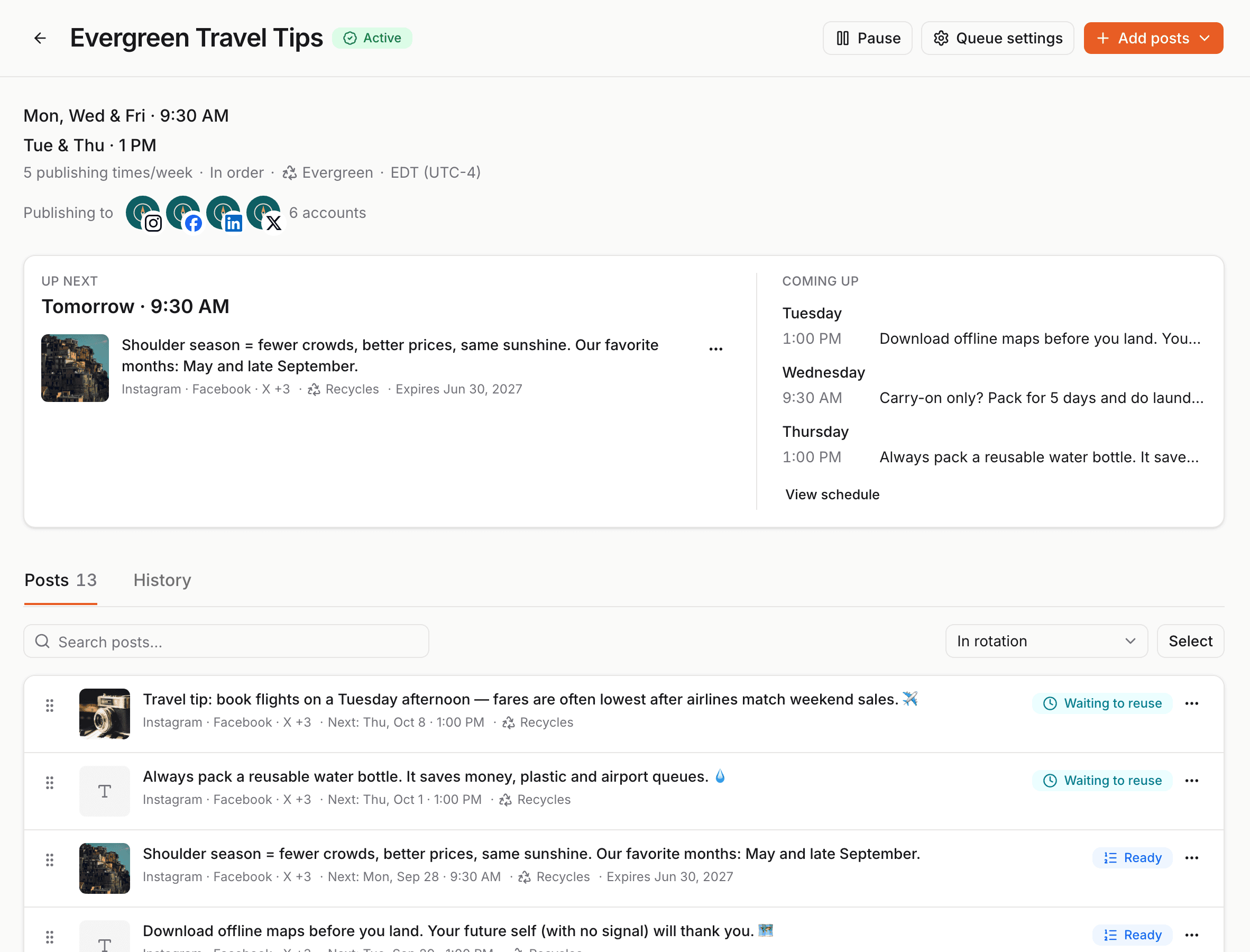Open Queue settings
Image resolution: width=1250 pixels, height=952 pixels.
[997, 38]
